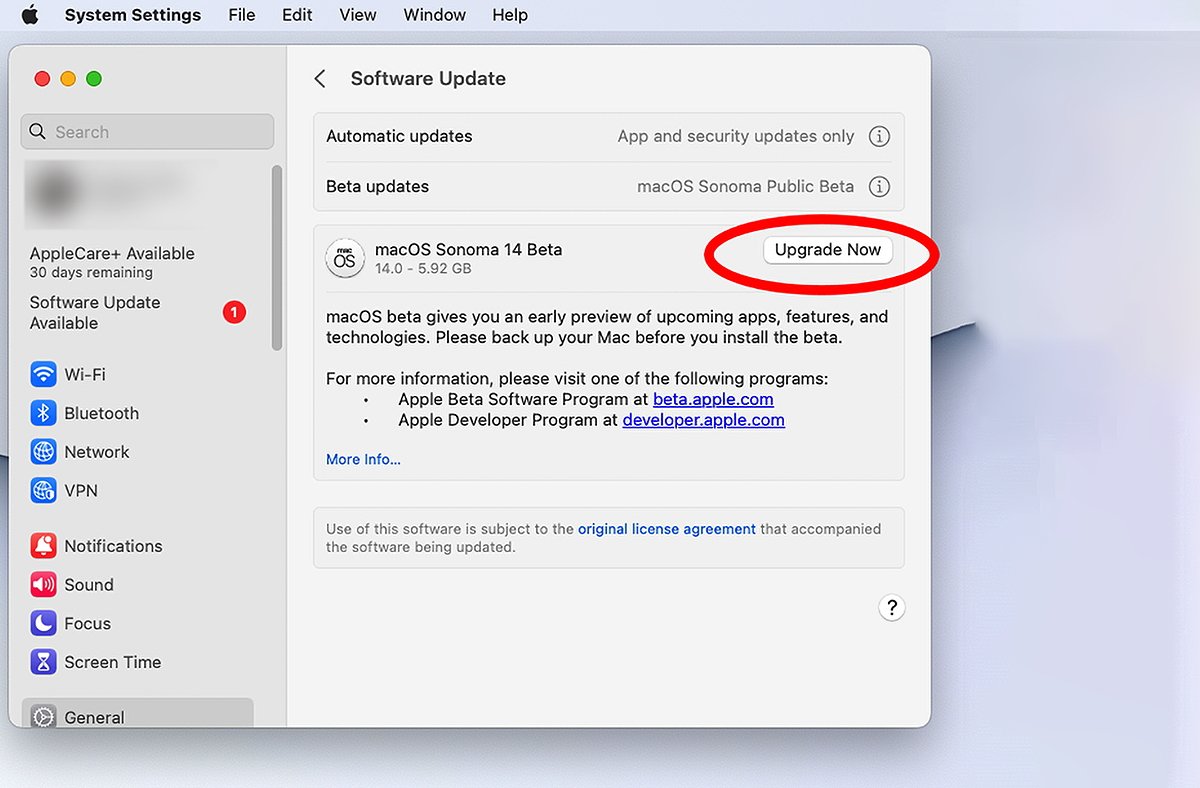Go back using the chevron arrow
The width and height of the screenshot is (1200, 788).
[x=320, y=79]
